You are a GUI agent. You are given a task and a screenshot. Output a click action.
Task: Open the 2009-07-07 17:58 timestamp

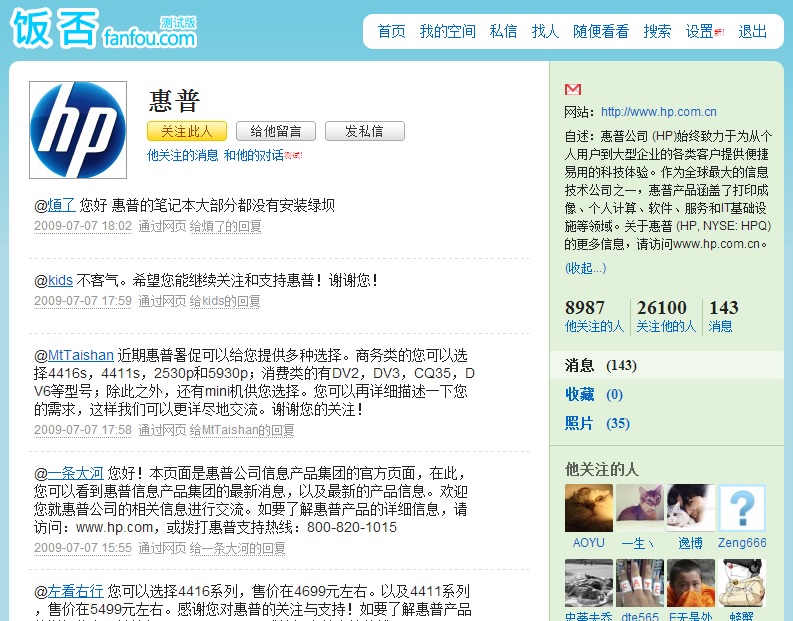[x=83, y=430]
